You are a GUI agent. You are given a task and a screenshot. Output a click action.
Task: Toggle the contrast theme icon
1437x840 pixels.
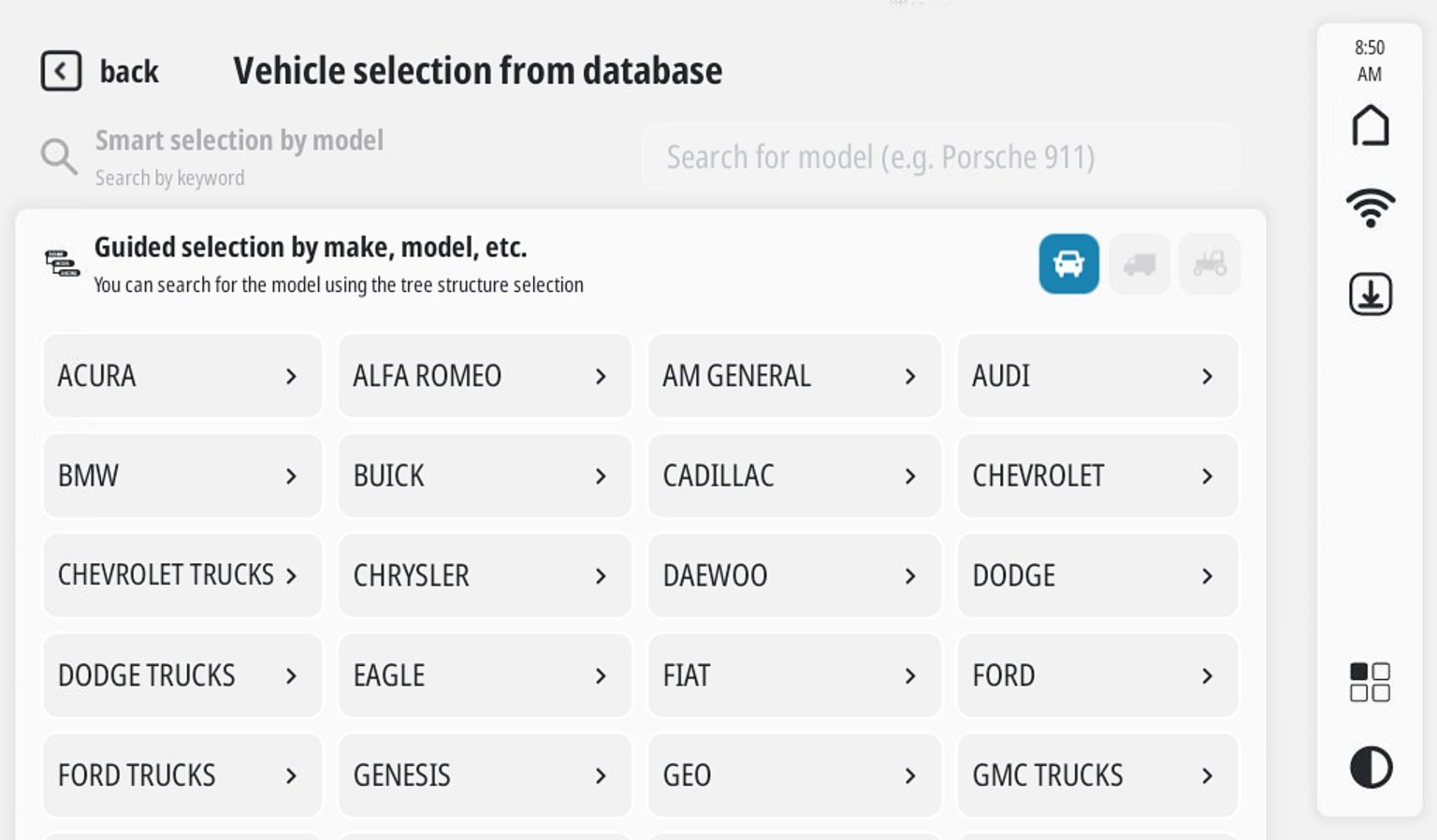coord(1371,767)
